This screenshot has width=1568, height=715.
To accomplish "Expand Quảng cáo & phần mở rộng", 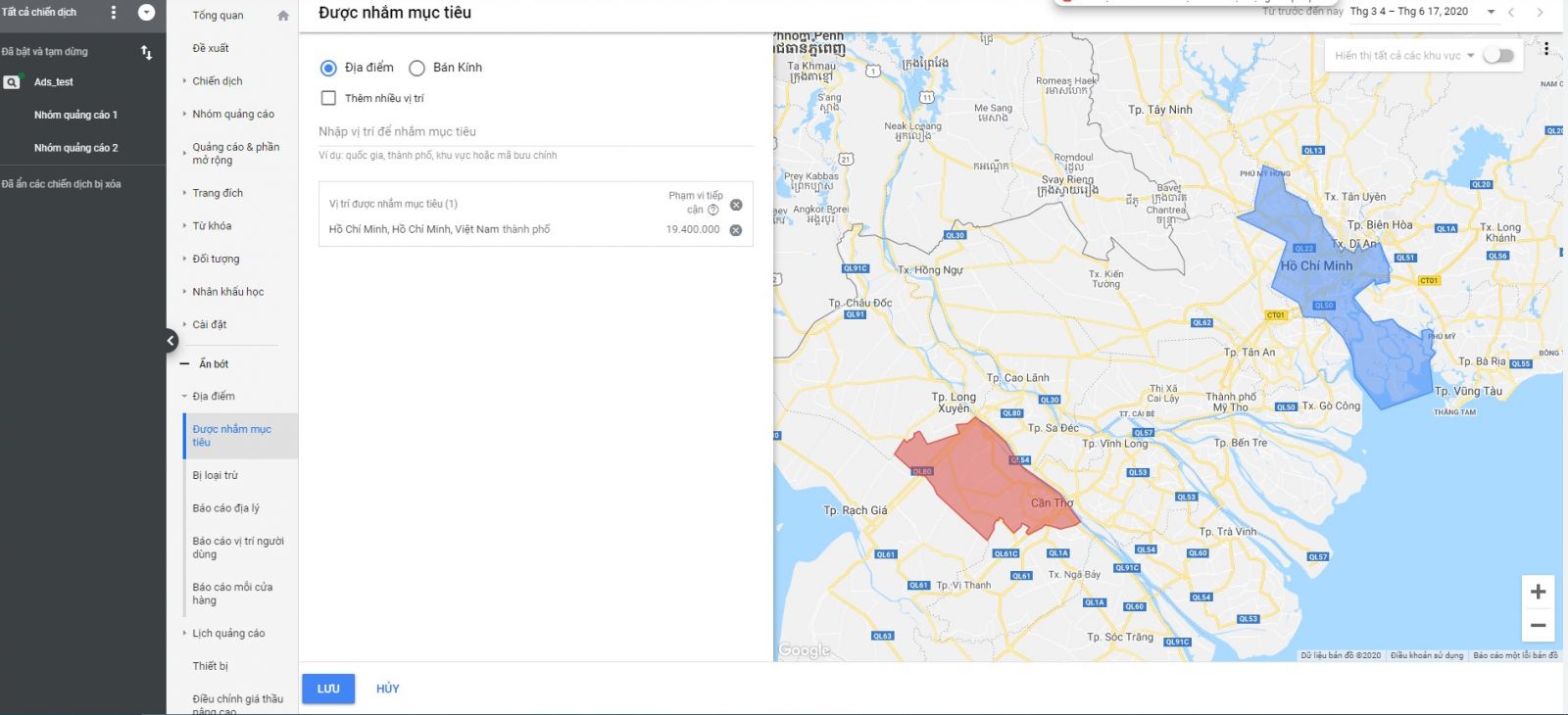I will (x=184, y=153).
